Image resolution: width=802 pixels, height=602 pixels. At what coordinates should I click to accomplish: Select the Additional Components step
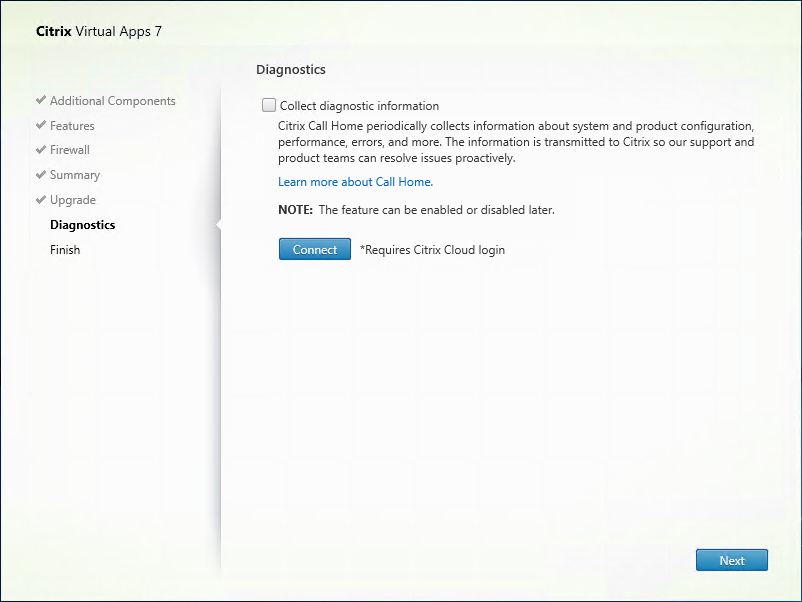click(x=113, y=101)
